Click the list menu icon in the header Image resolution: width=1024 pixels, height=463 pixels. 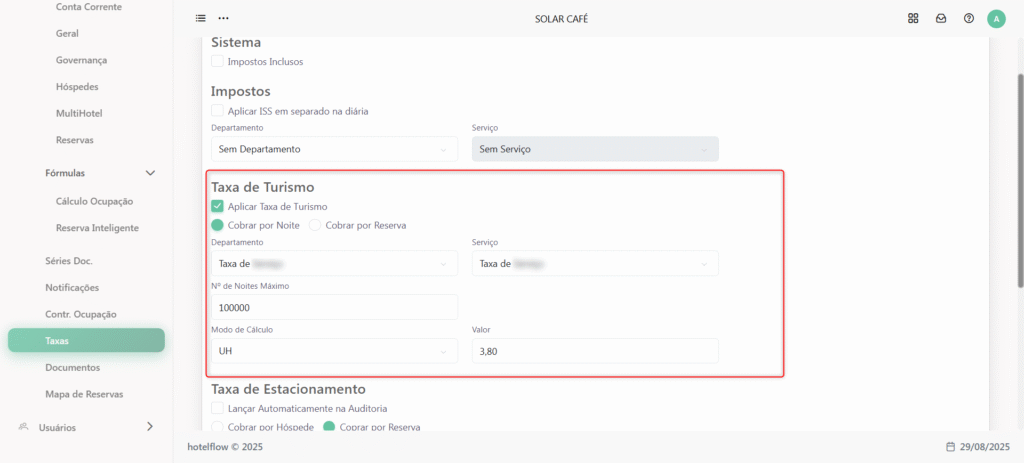200,18
